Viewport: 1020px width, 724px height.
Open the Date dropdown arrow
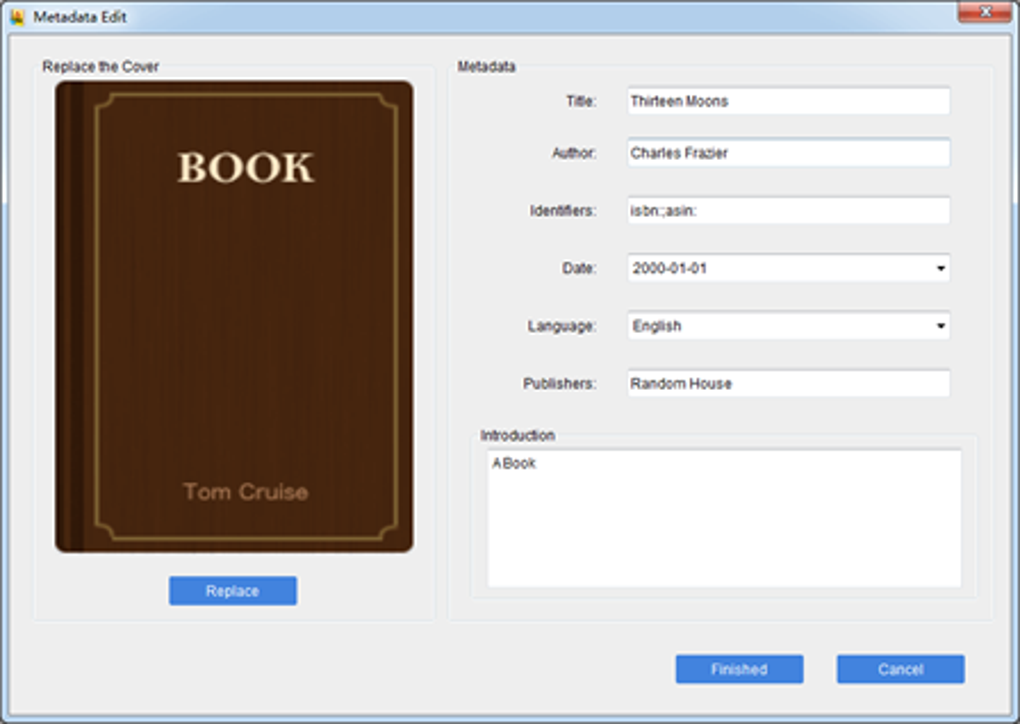pyautogui.click(x=941, y=268)
